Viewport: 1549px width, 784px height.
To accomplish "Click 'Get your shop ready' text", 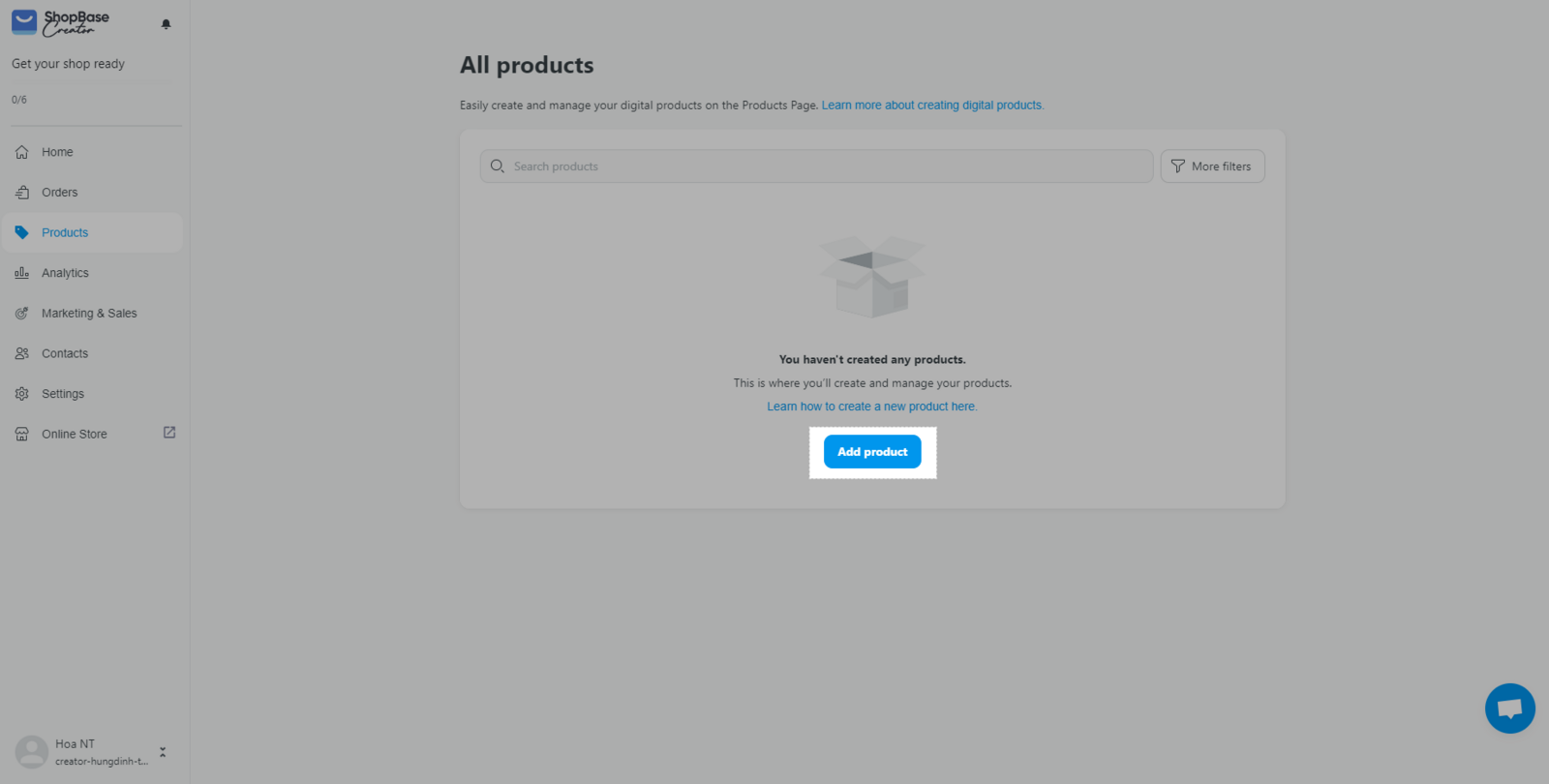I will pos(68,64).
